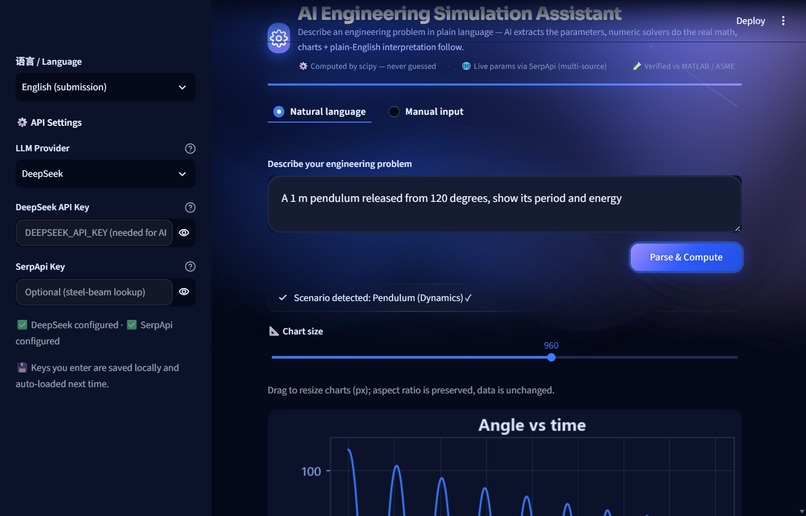Click the gear icon near Computed by scipy
The width and height of the screenshot is (806, 516).
click(x=303, y=66)
